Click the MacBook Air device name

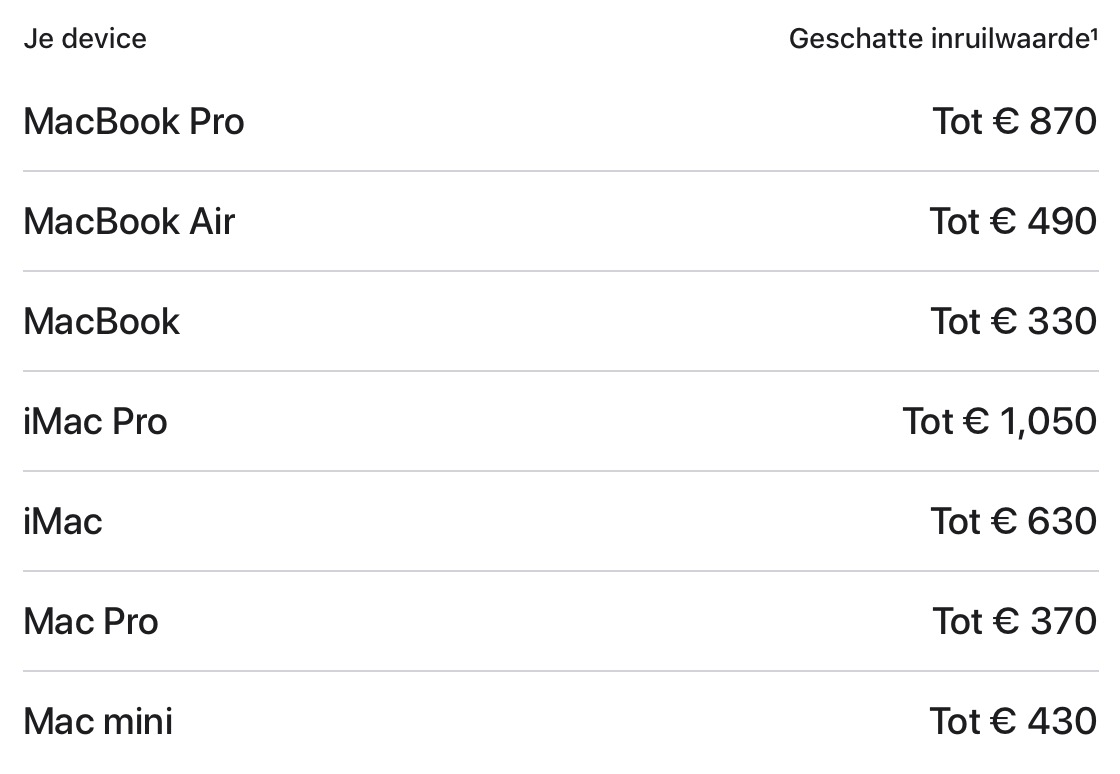129,221
